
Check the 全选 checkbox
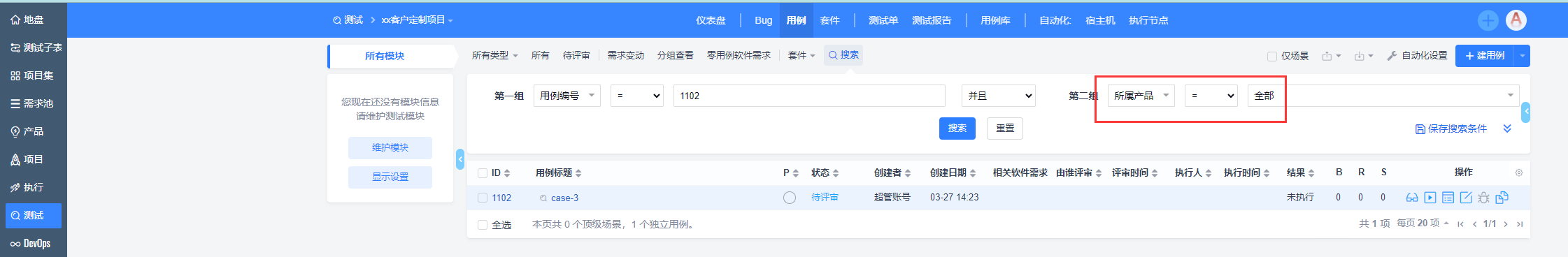tap(483, 225)
